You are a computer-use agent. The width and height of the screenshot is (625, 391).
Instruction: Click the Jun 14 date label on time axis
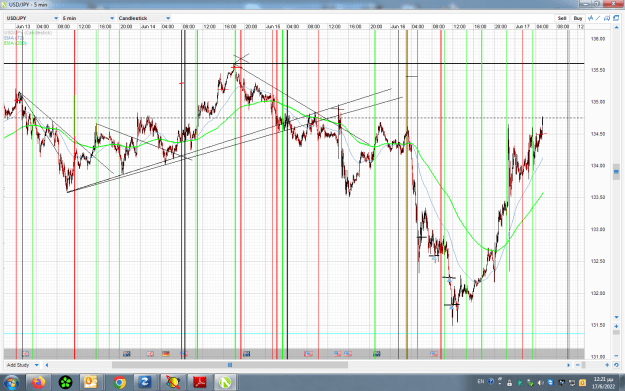(148, 27)
